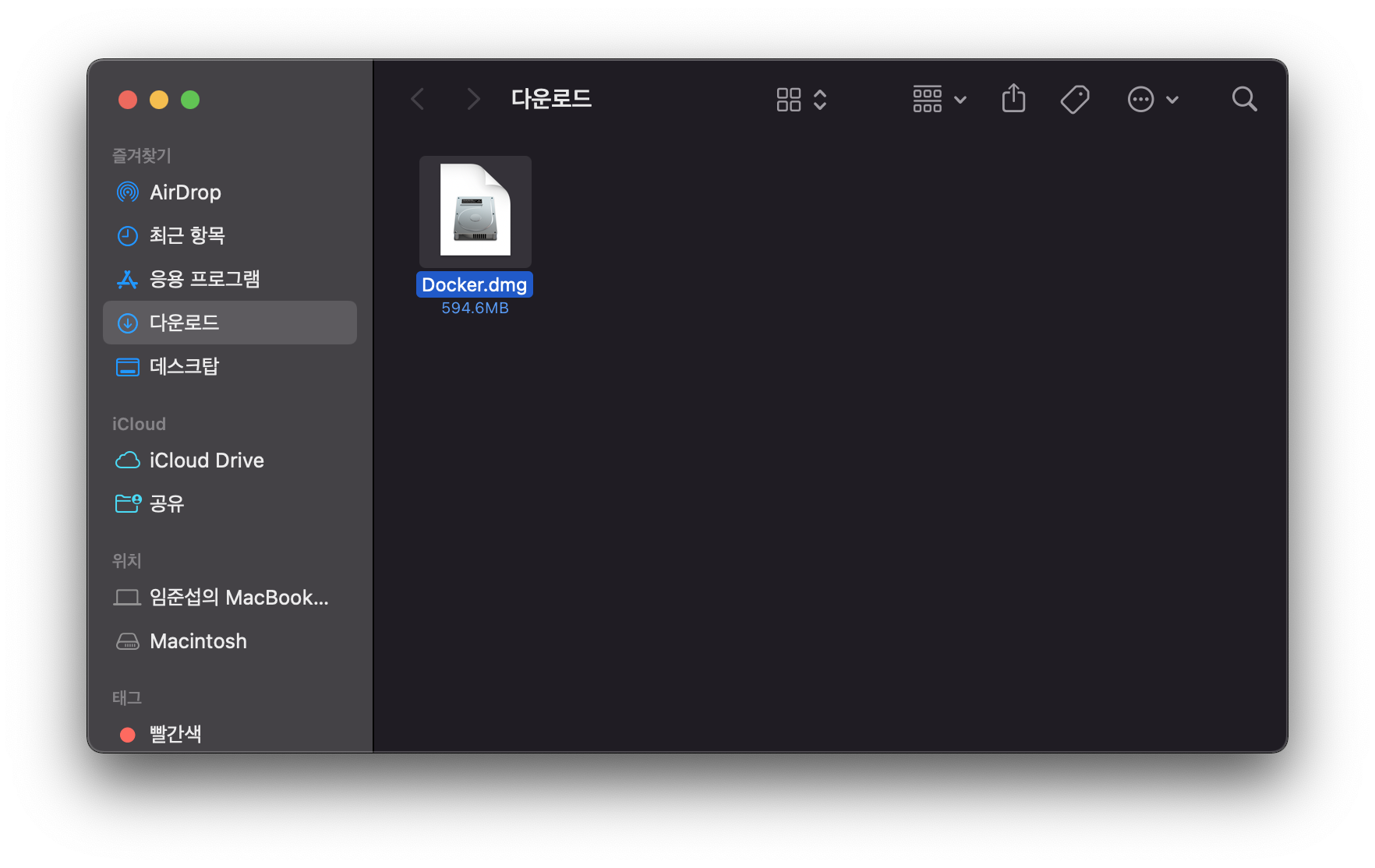Click the desktop screen icon

coord(128,367)
